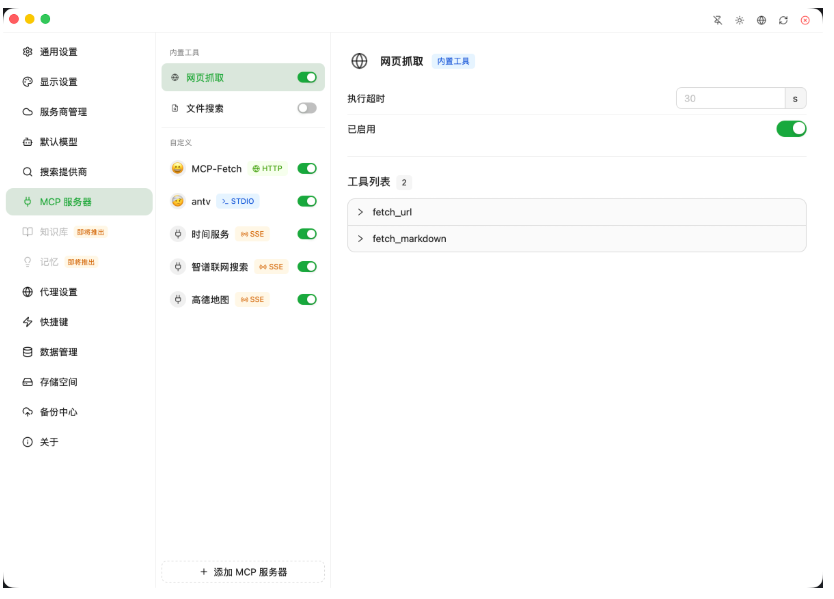The image size is (834, 599).
Task: Click the SSE badge on 高德地图
Action: pyautogui.click(x=253, y=300)
